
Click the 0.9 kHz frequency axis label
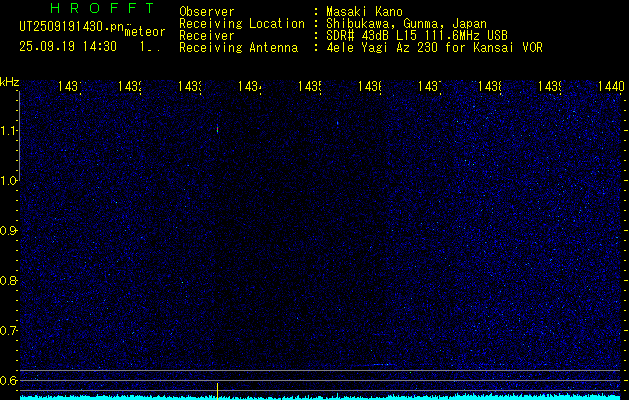coord(8,231)
